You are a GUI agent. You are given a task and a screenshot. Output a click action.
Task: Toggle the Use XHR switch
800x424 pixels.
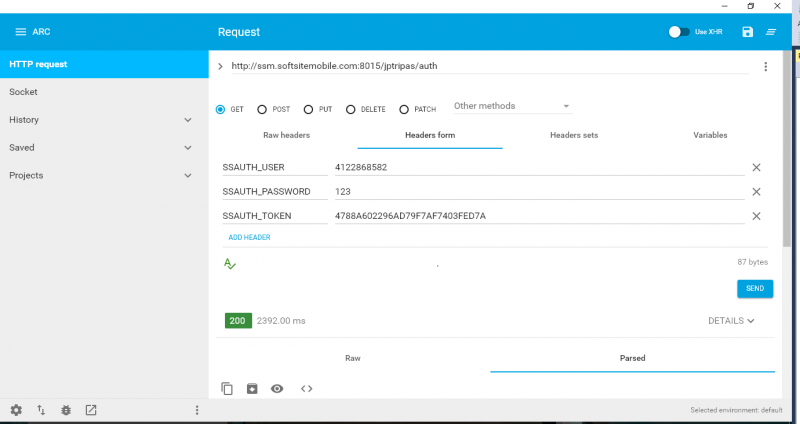coord(679,32)
